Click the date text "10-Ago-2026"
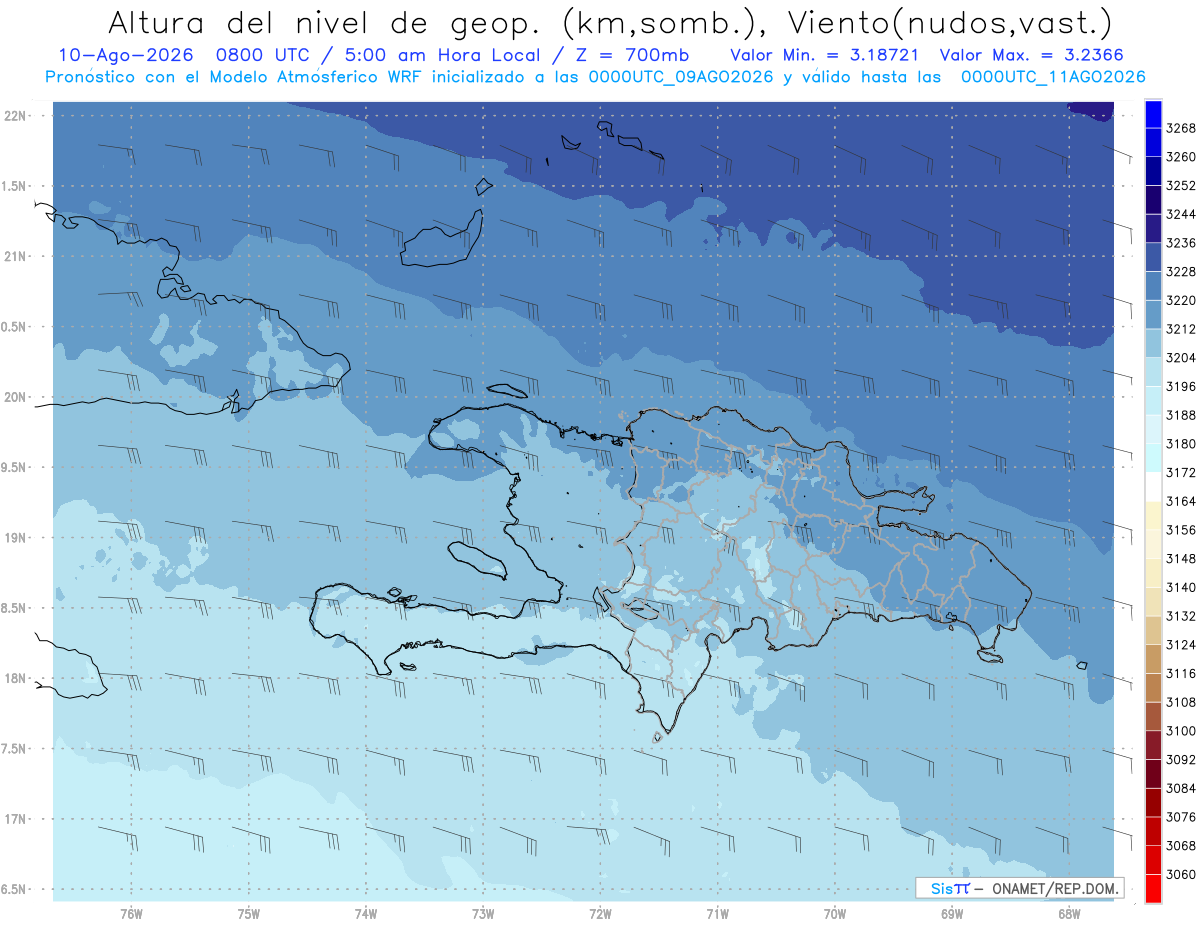1200x927 pixels. pos(124,56)
